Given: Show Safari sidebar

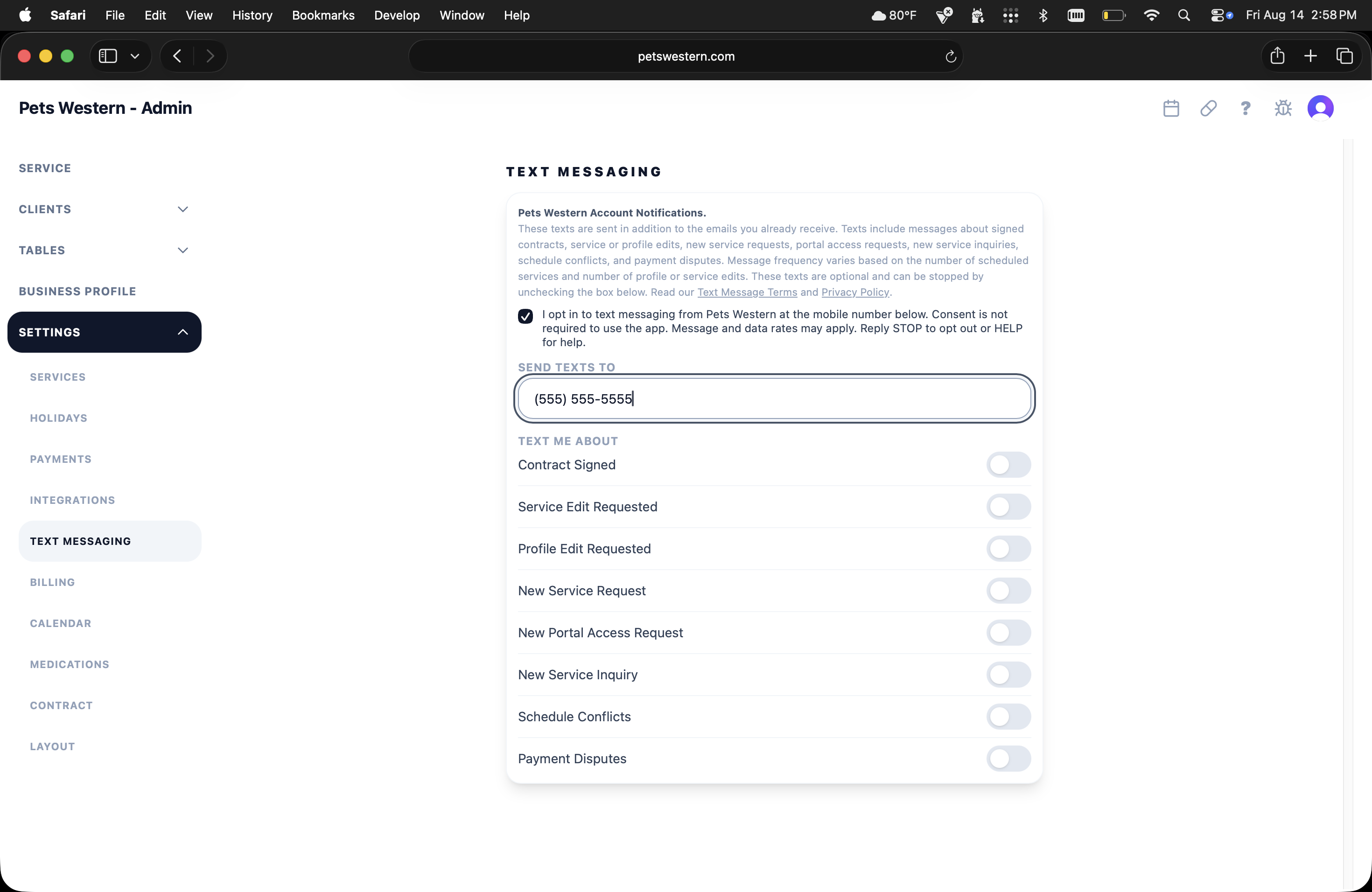Looking at the screenshot, I should click(108, 56).
